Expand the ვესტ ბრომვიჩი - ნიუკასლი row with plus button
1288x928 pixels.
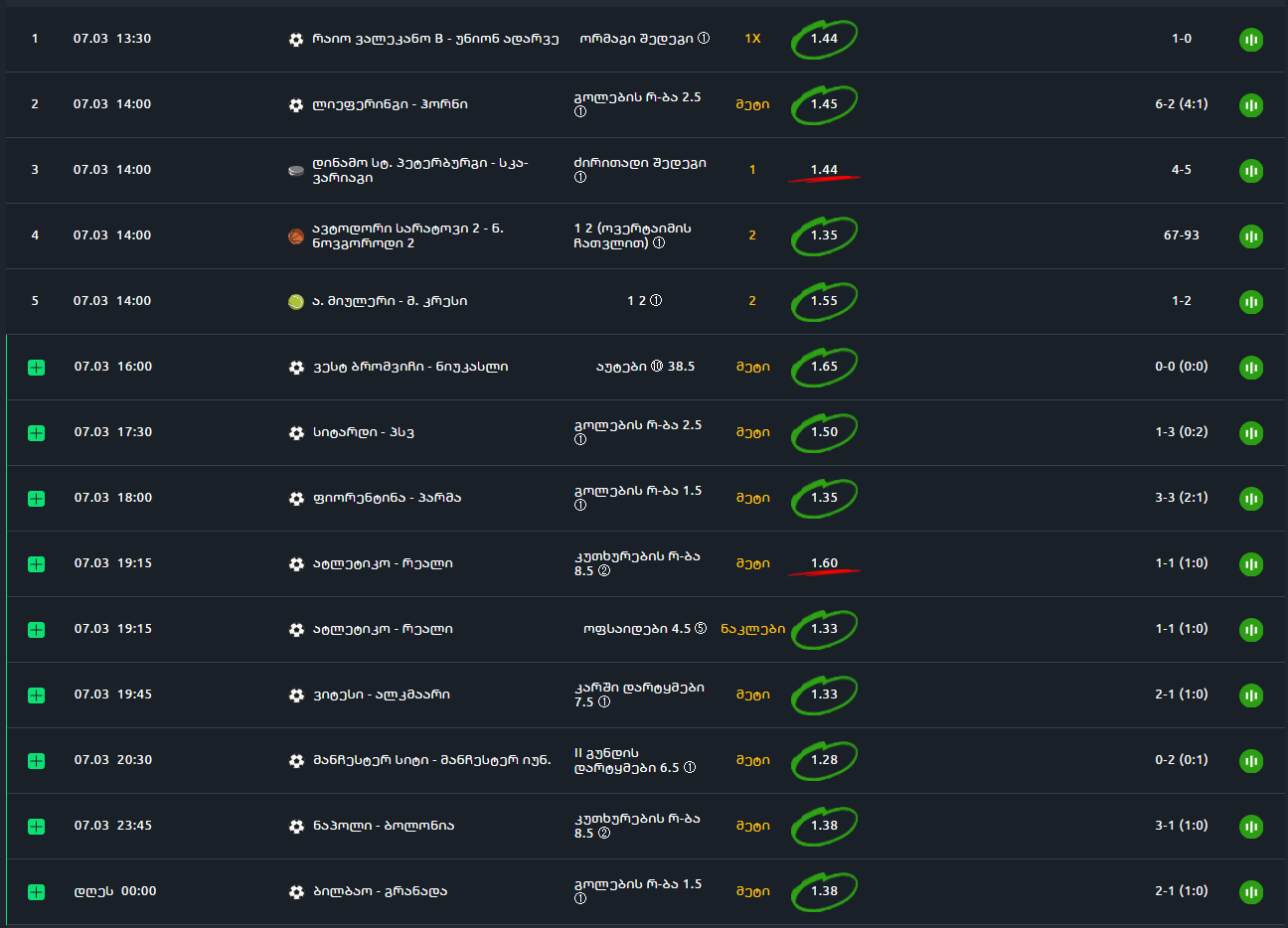[37, 368]
